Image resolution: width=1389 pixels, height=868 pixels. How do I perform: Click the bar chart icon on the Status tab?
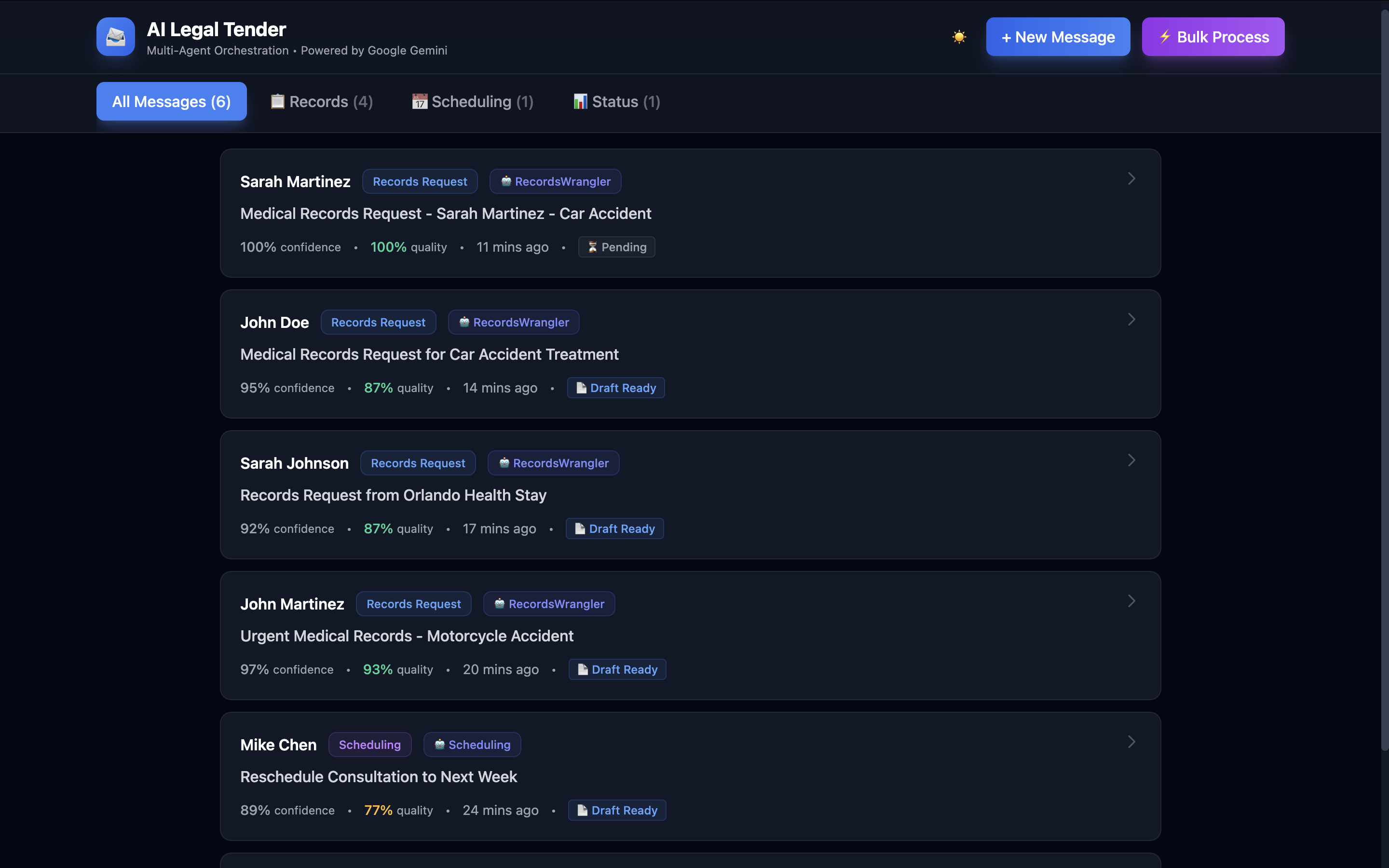tap(580, 102)
